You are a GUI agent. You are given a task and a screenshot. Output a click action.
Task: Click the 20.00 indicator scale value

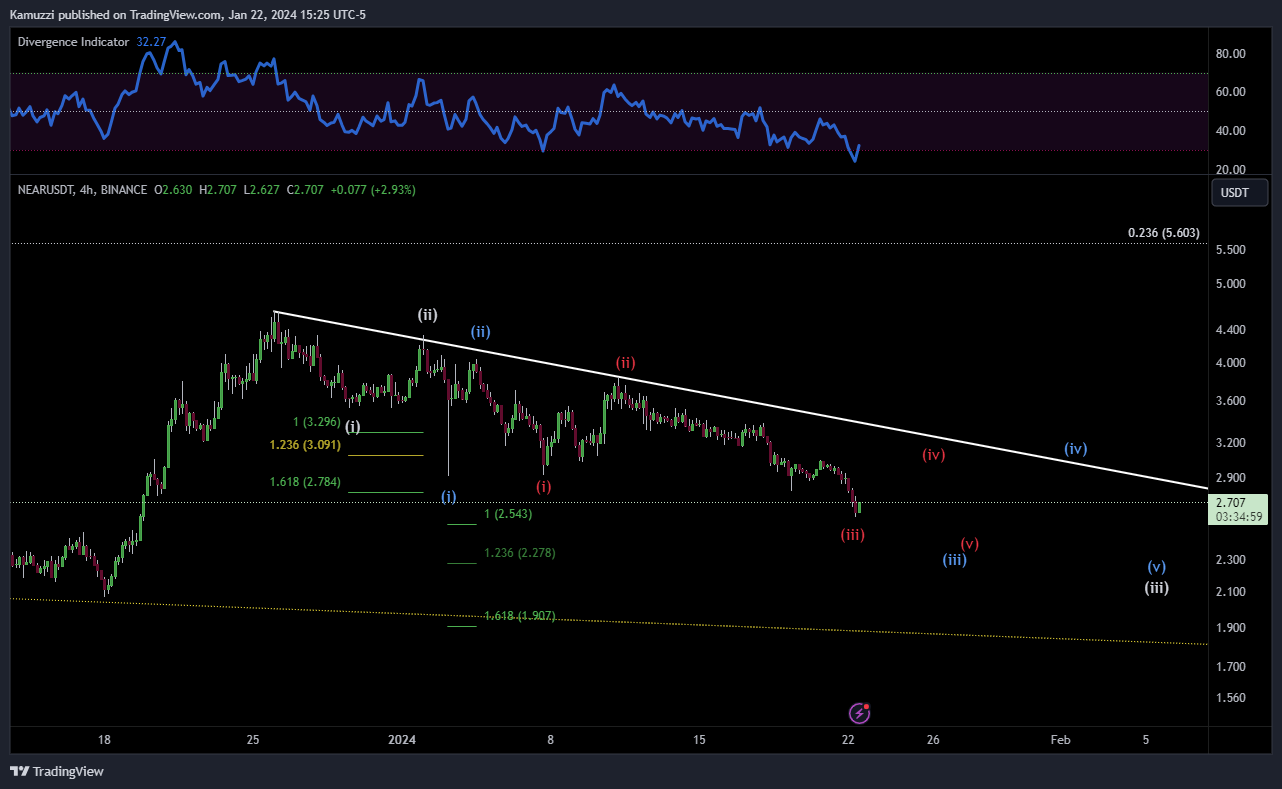click(x=1230, y=170)
